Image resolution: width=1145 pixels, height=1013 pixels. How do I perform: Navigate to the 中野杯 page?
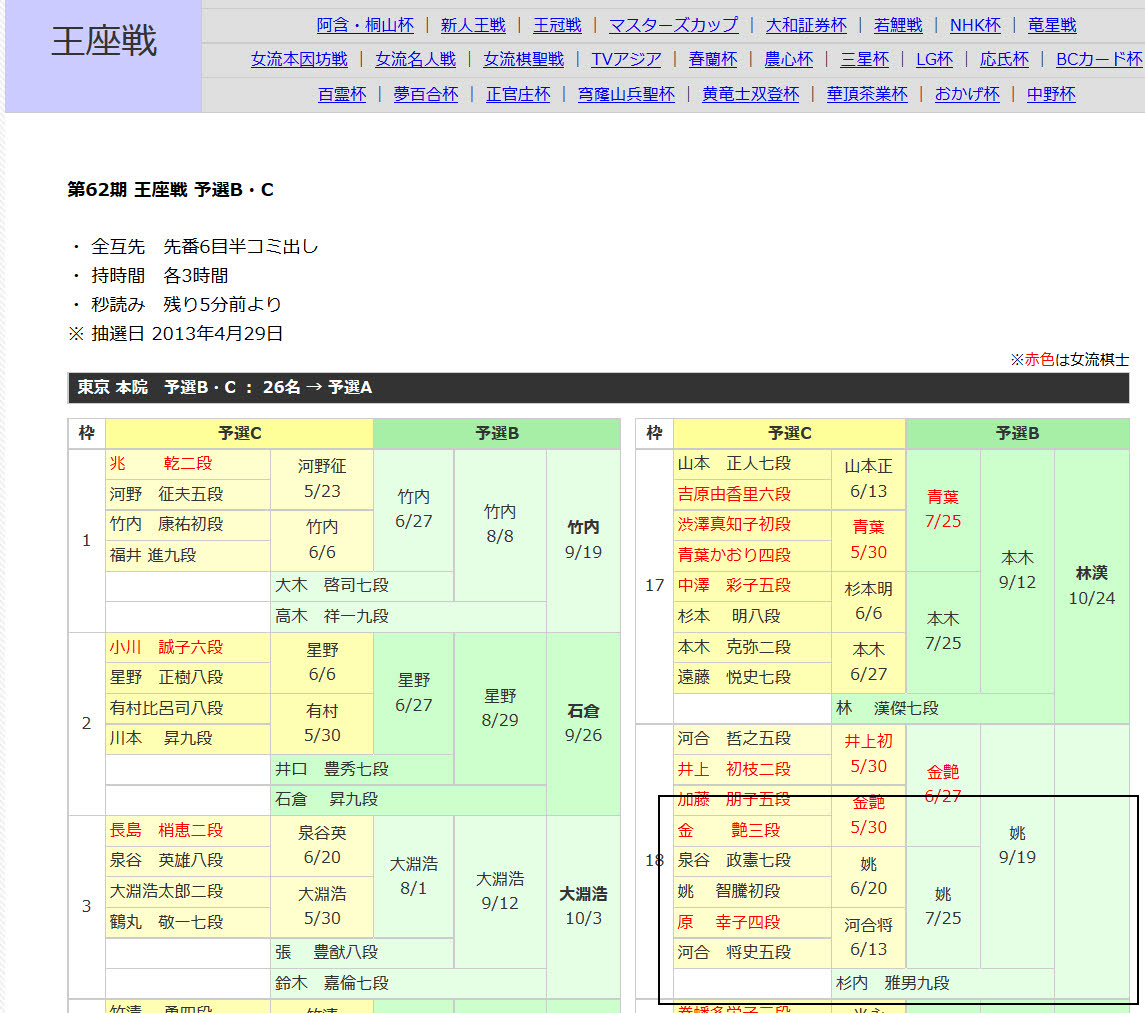pyautogui.click(x=1050, y=94)
